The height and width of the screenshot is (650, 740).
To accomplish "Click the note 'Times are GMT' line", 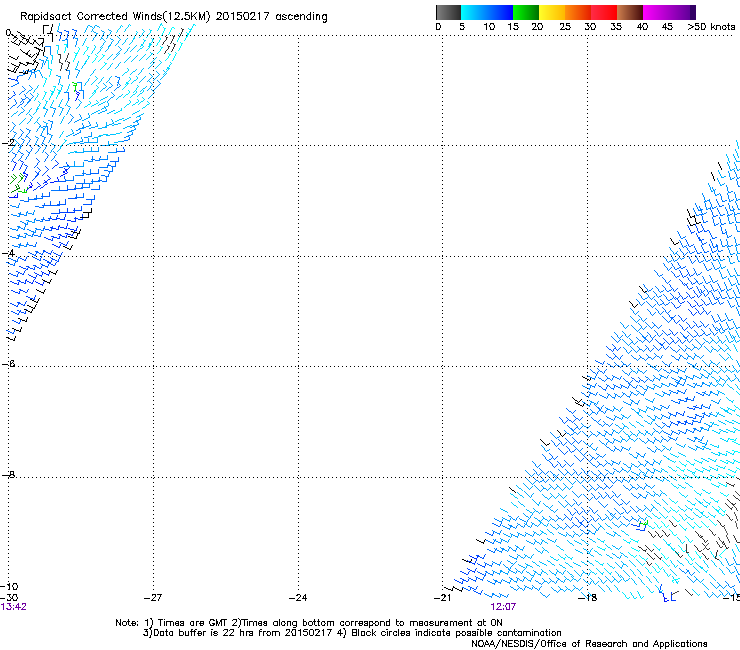I will point(309,623).
